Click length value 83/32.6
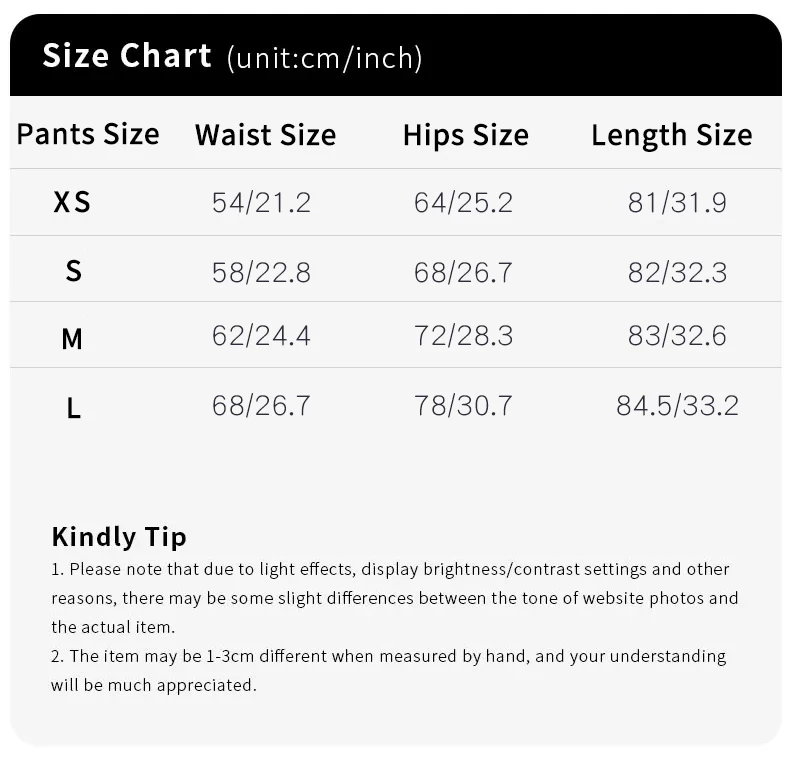This screenshot has height=766, width=790. point(677,336)
